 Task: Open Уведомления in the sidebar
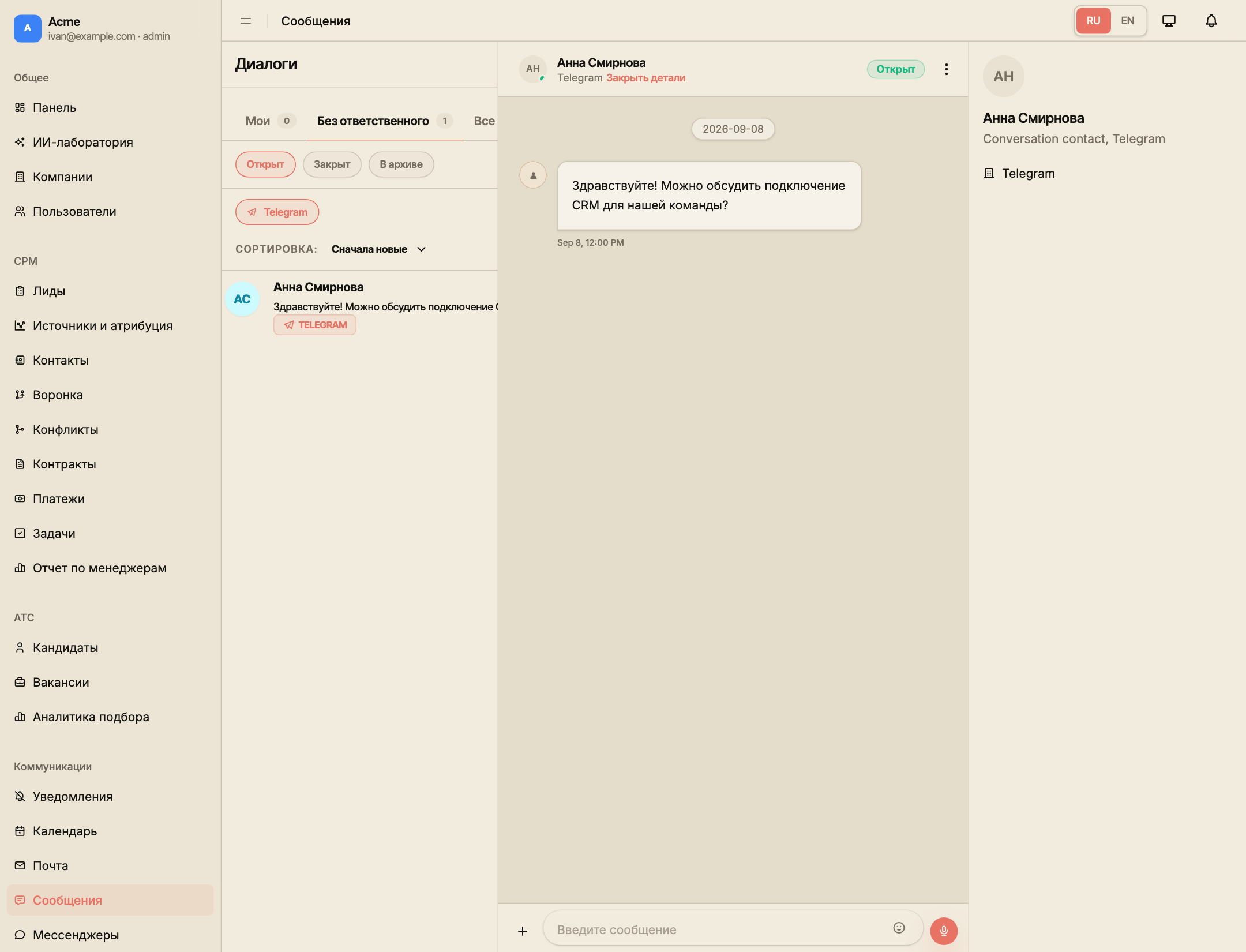(110, 796)
